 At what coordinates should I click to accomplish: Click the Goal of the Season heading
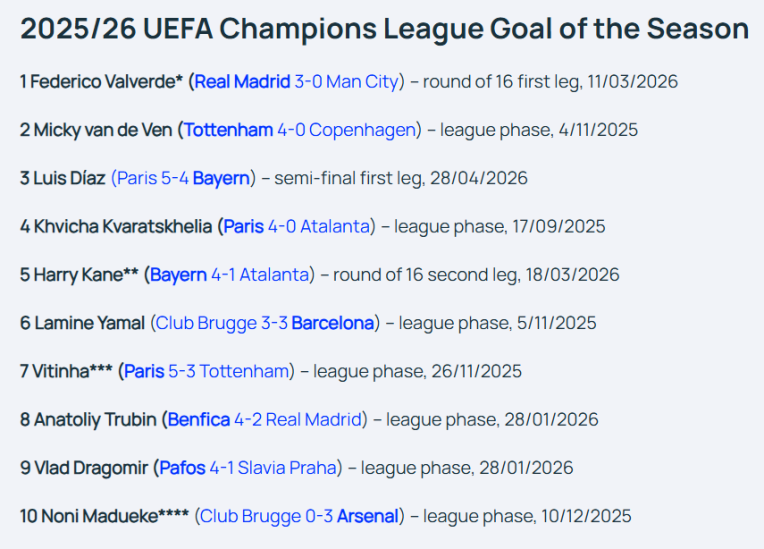click(384, 29)
